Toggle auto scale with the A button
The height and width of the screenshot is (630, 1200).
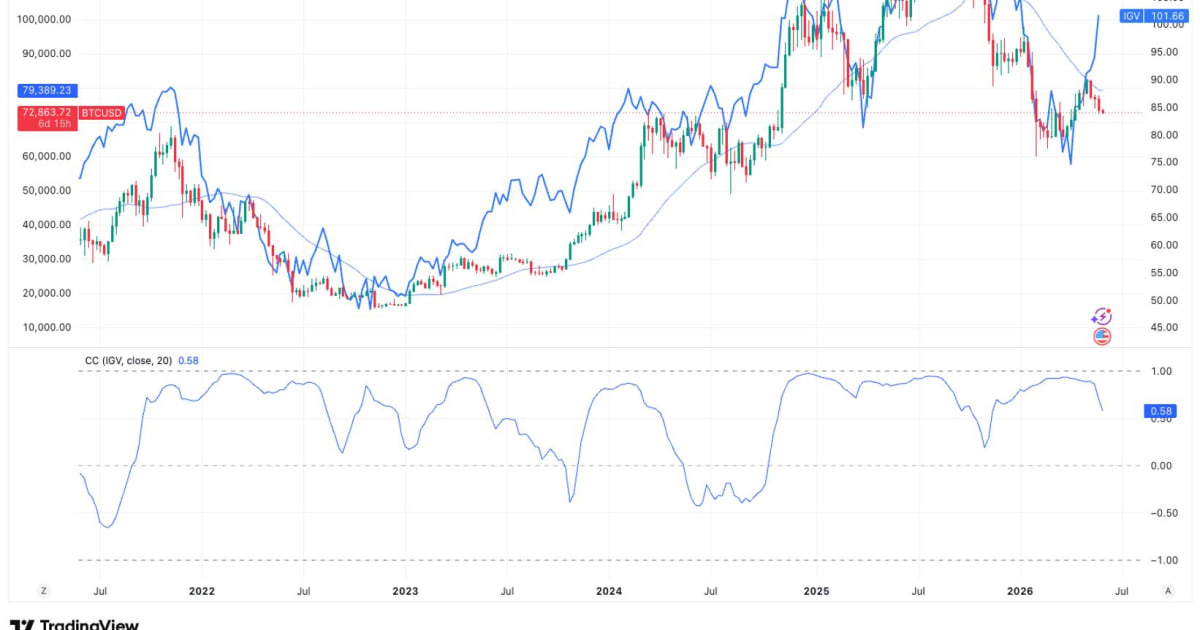[x=1168, y=591]
